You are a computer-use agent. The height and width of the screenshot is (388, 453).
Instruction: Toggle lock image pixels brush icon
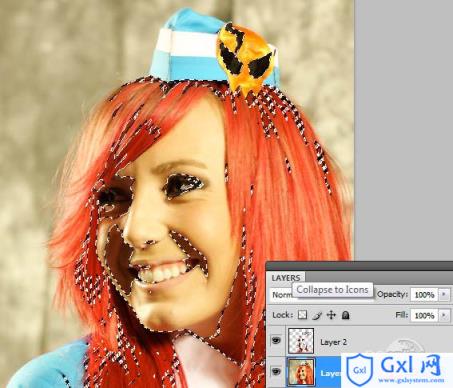point(317,315)
